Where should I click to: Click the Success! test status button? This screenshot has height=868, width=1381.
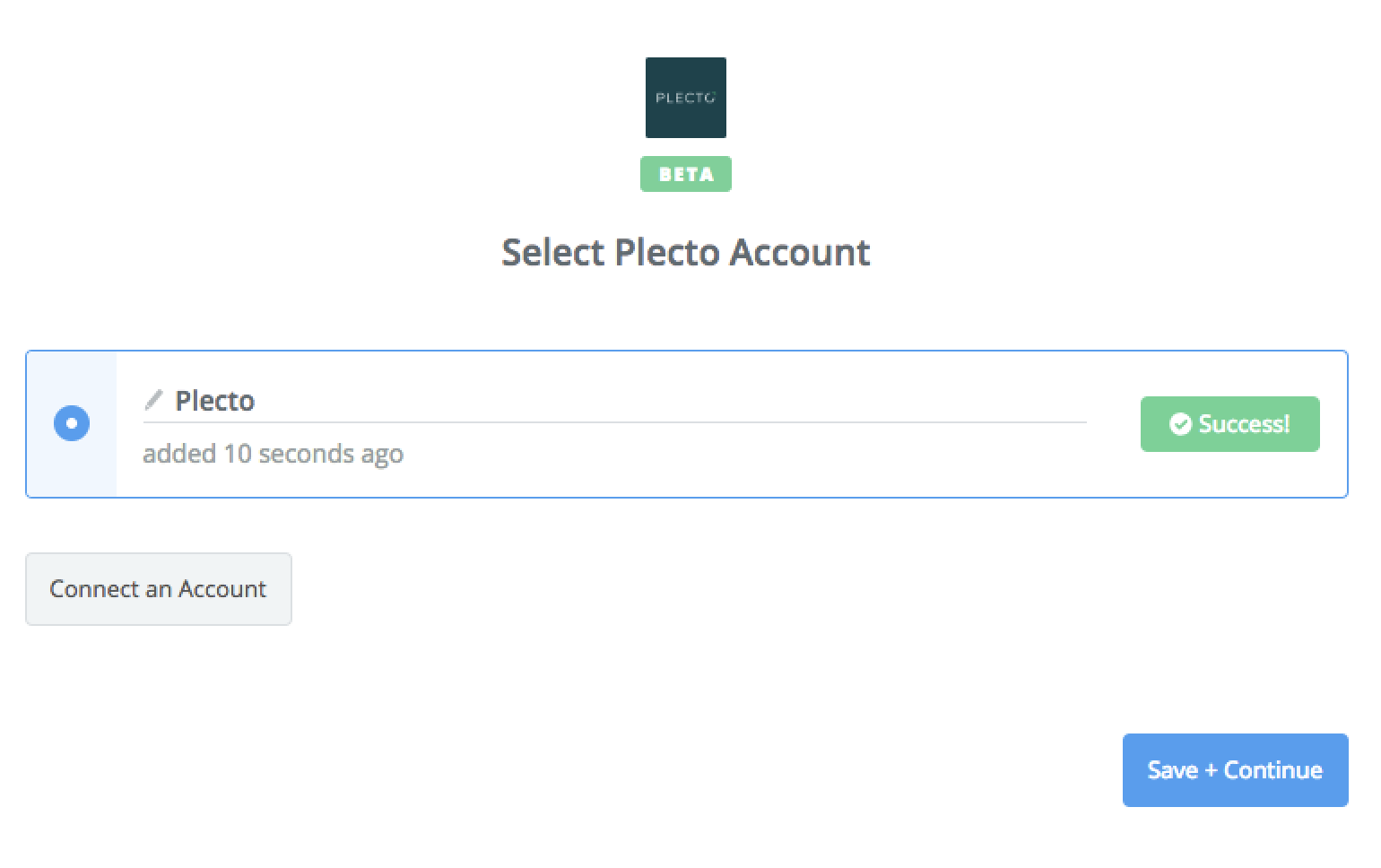click(x=1230, y=424)
